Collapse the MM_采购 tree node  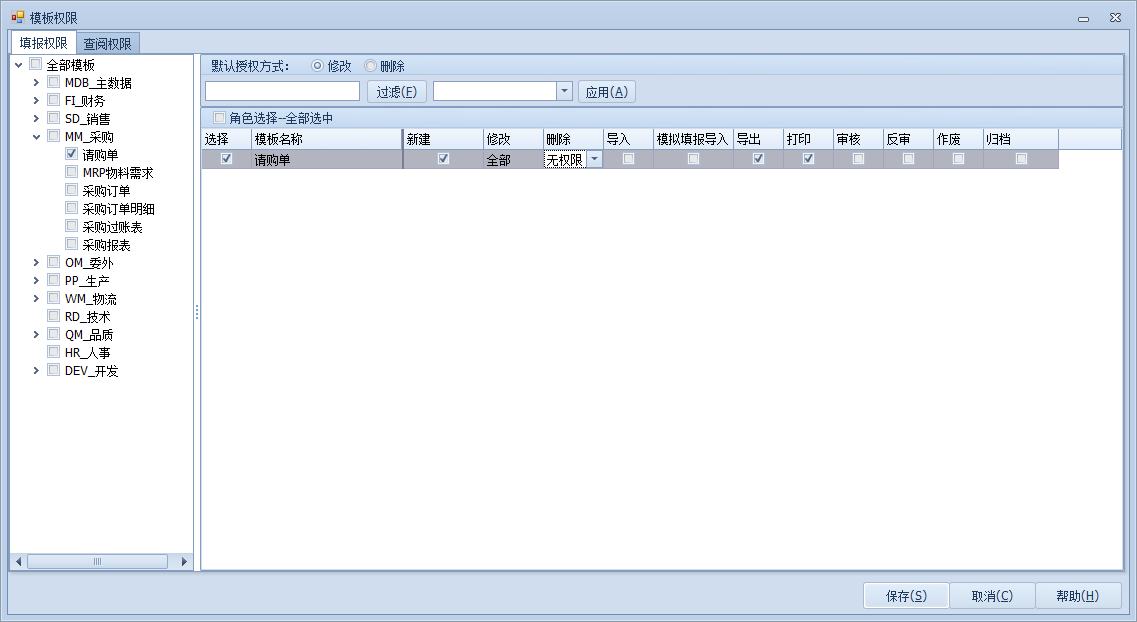[x=37, y=137]
